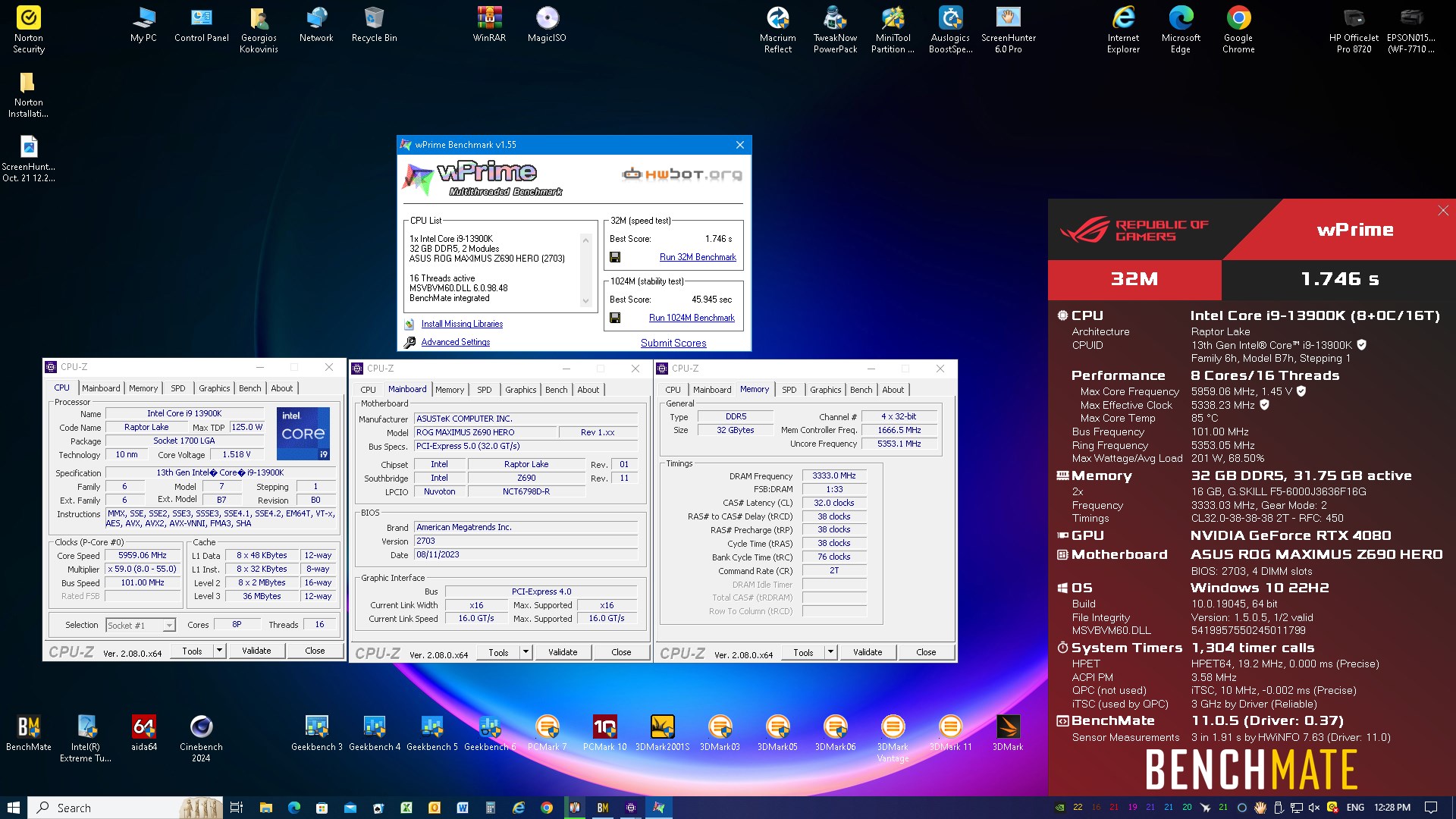1456x819 pixels.
Task: Open the Bench tab in left CPU-Z window
Action: tap(250, 388)
